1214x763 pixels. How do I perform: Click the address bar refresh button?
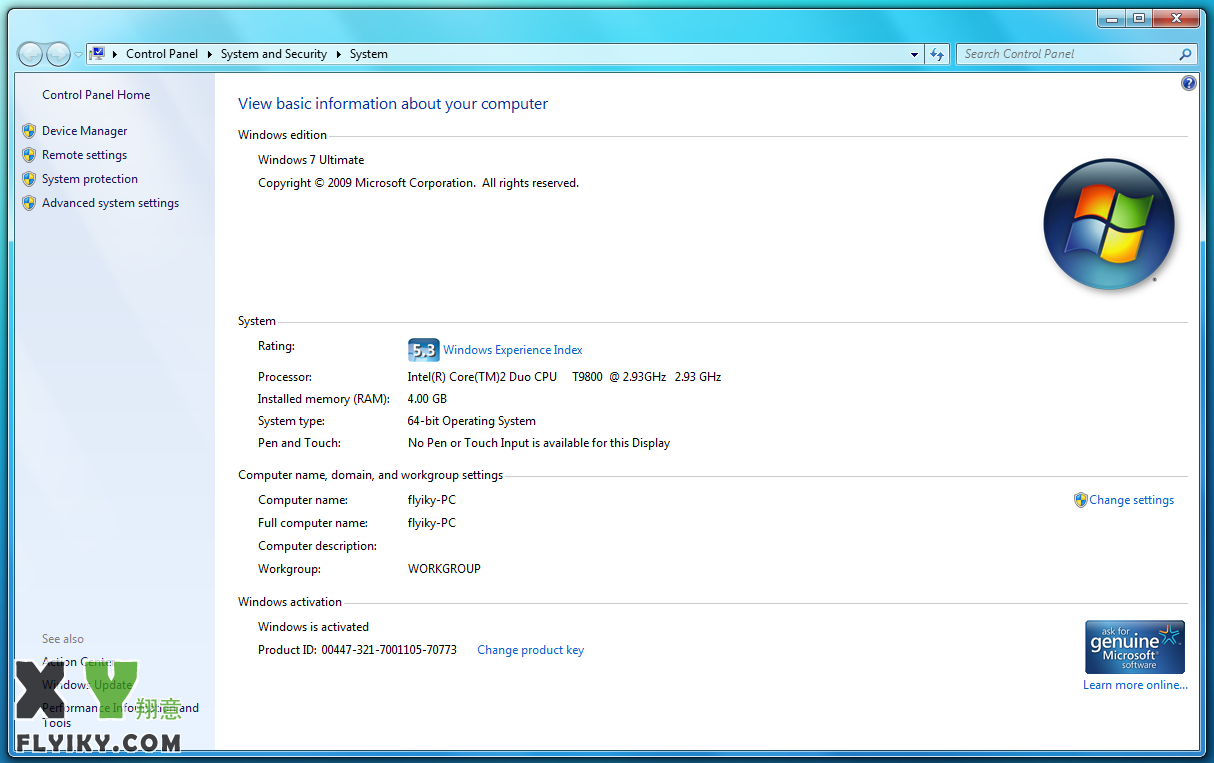[x=937, y=55]
